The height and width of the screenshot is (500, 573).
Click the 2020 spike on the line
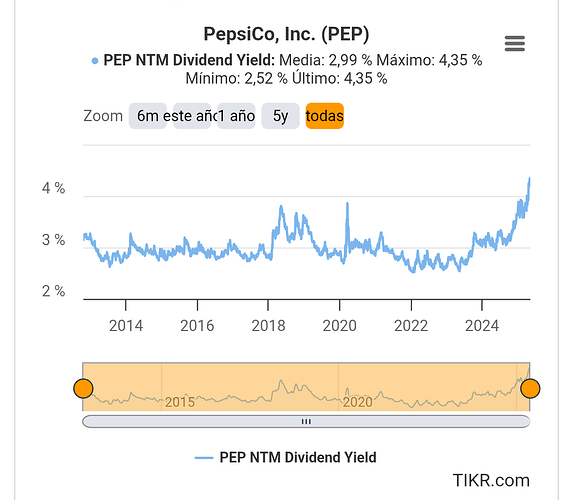click(347, 204)
